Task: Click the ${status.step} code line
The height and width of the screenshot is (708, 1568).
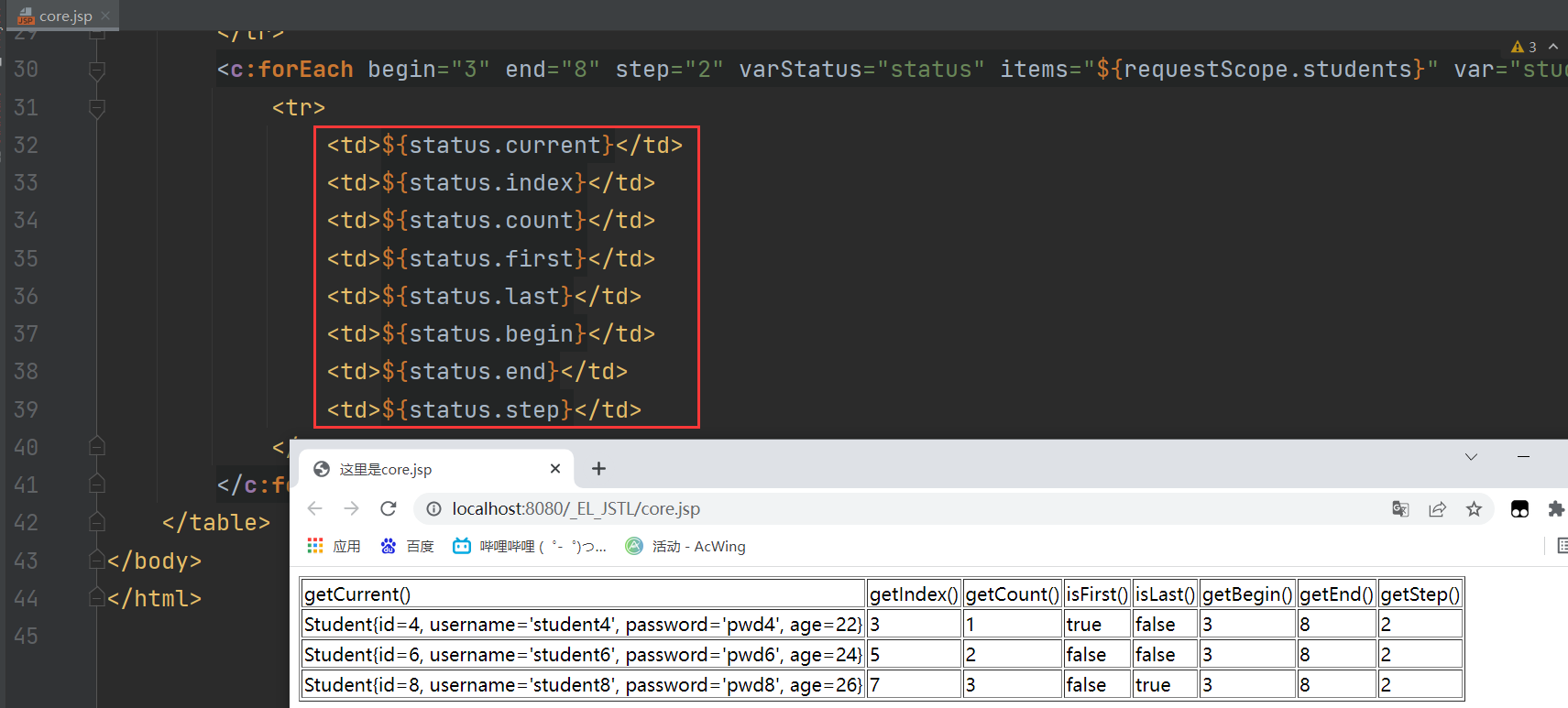Action: [484, 409]
